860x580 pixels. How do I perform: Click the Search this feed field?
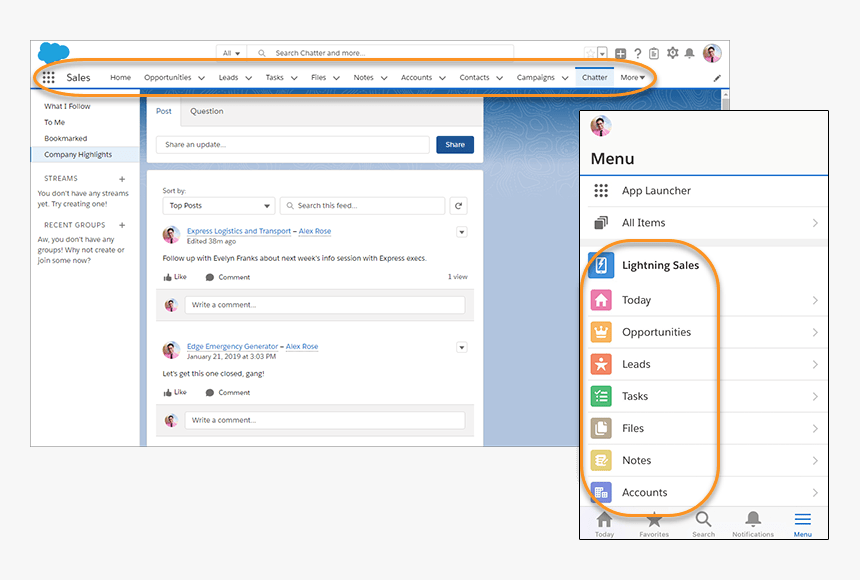[363, 206]
